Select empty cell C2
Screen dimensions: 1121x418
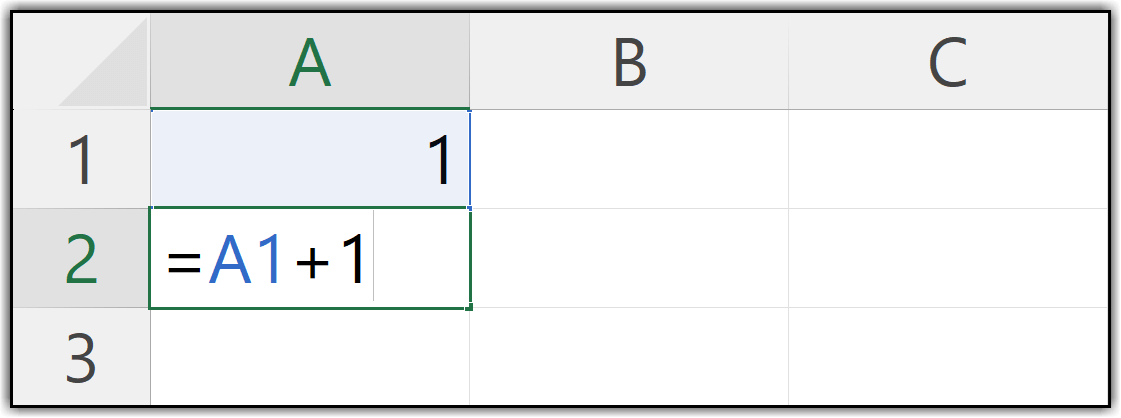(947, 258)
